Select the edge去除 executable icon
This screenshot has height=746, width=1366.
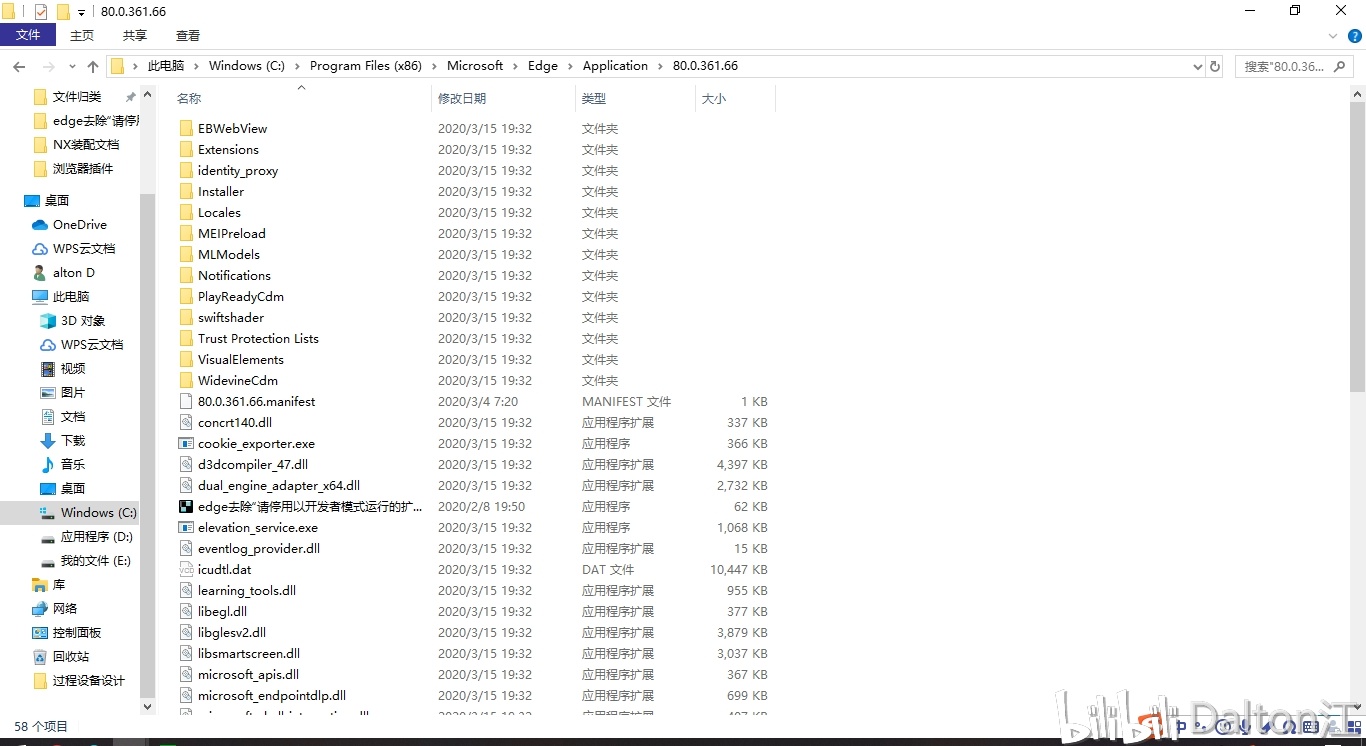186,506
